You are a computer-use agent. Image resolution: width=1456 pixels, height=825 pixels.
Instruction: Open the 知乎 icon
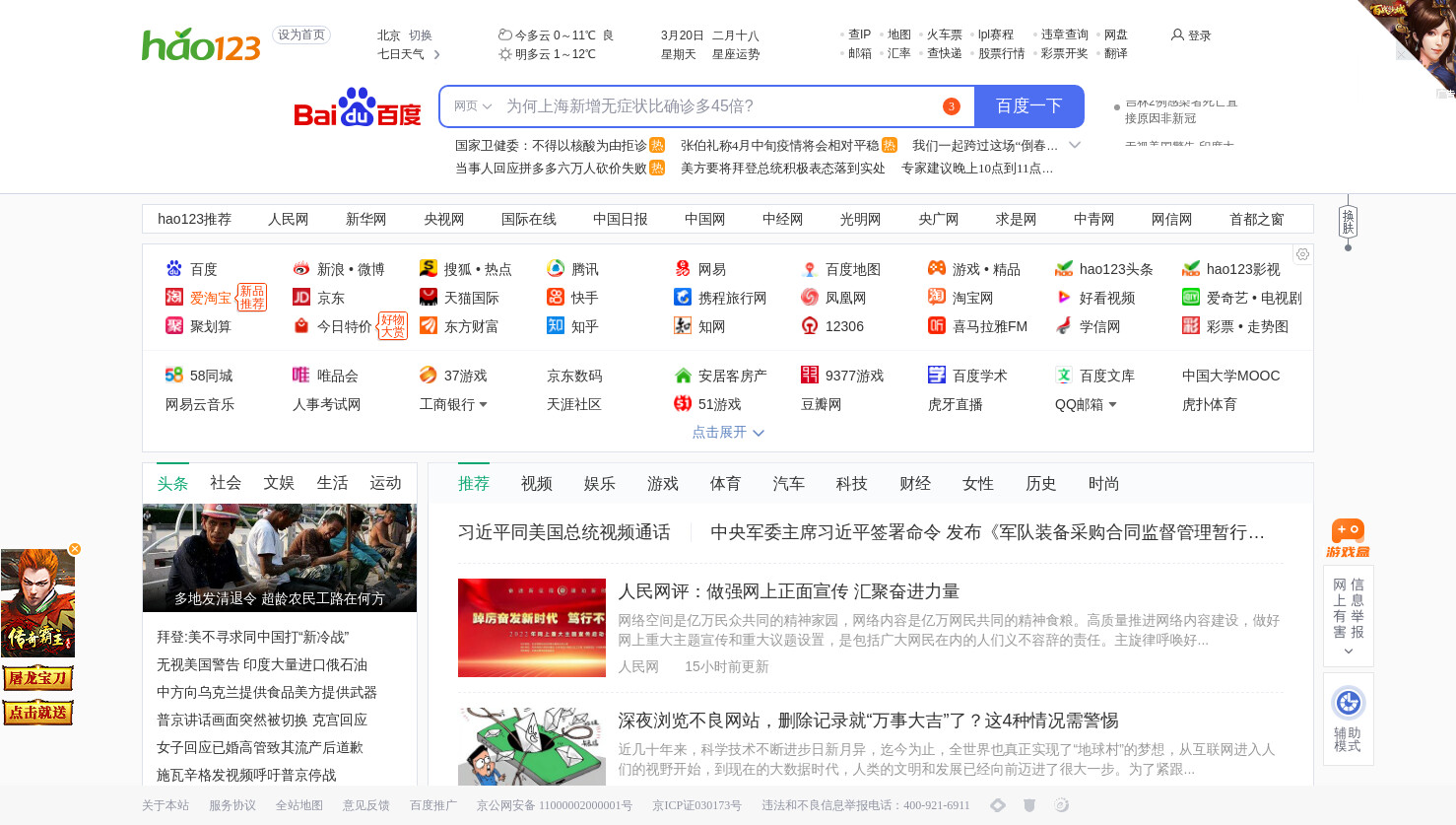point(556,325)
